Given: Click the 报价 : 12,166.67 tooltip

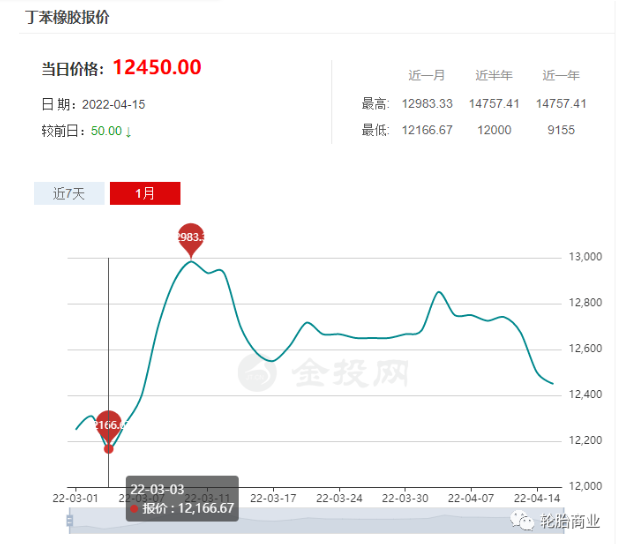Looking at the screenshot, I should (182, 499).
